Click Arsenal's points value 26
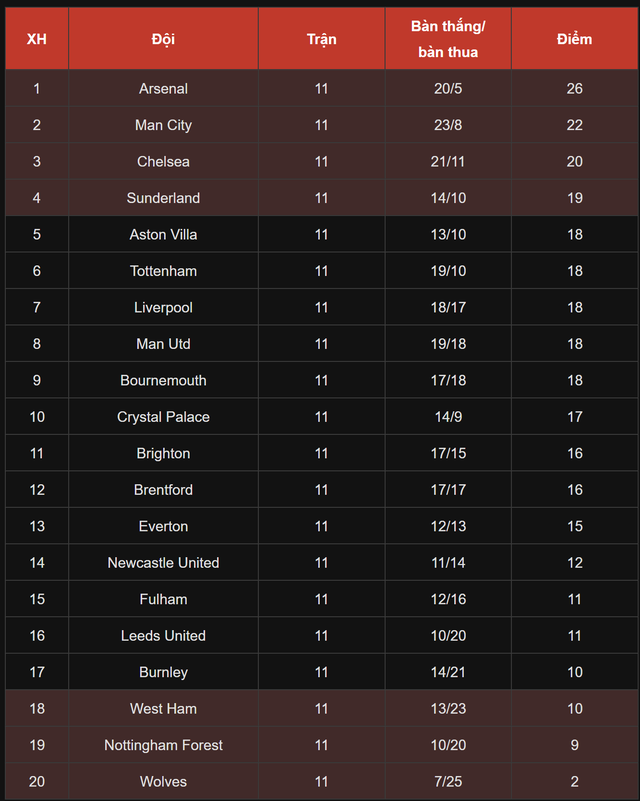 [574, 88]
